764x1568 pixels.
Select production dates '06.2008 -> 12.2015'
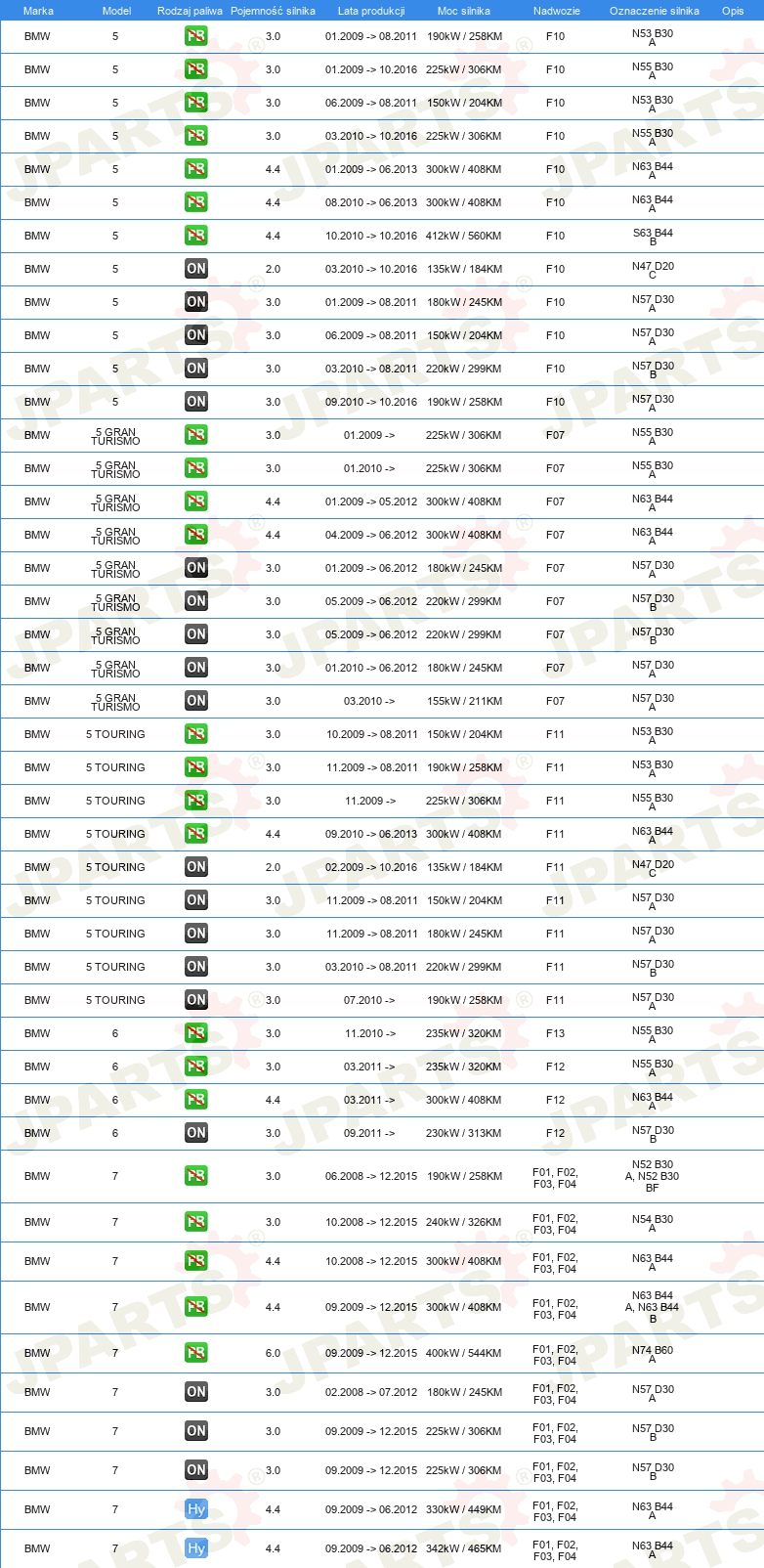(371, 1176)
